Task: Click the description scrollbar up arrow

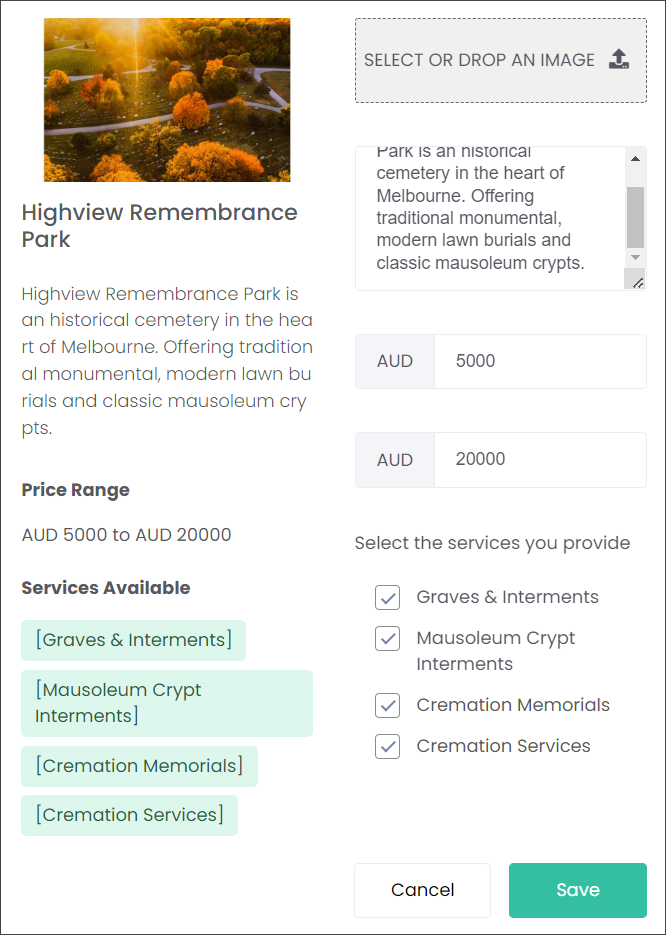Action: point(635,159)
